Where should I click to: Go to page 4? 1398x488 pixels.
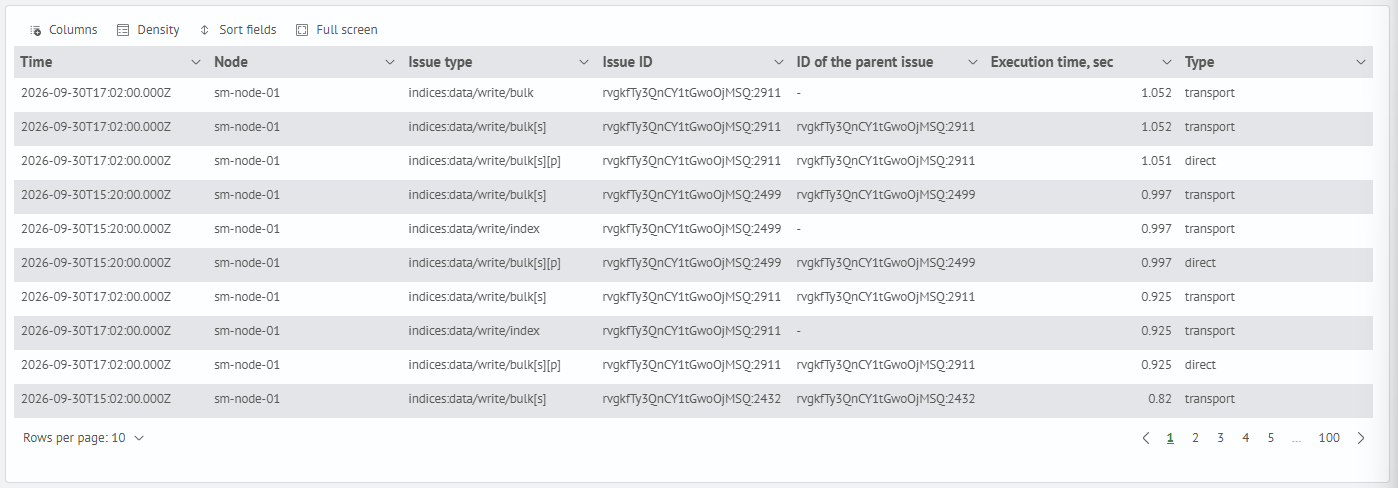pyautogui.click(x=1245, y=438)
